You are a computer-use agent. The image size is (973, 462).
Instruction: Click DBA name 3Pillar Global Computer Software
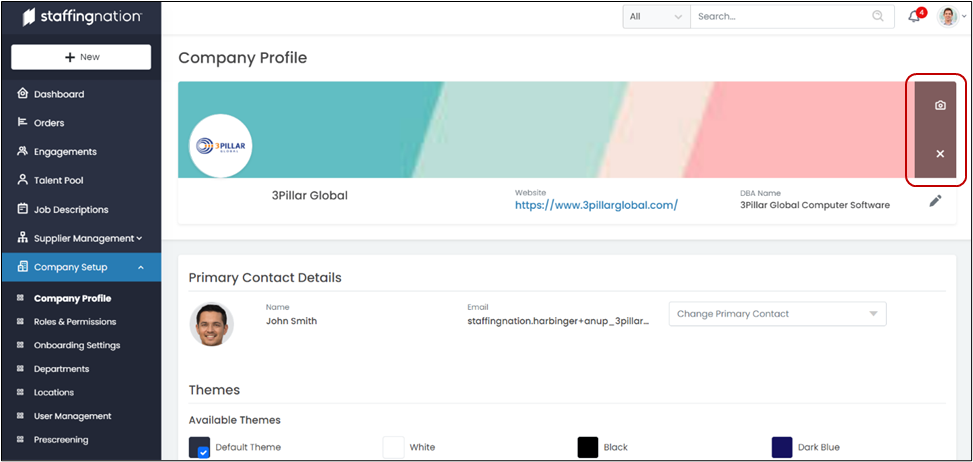click(815, 205)
